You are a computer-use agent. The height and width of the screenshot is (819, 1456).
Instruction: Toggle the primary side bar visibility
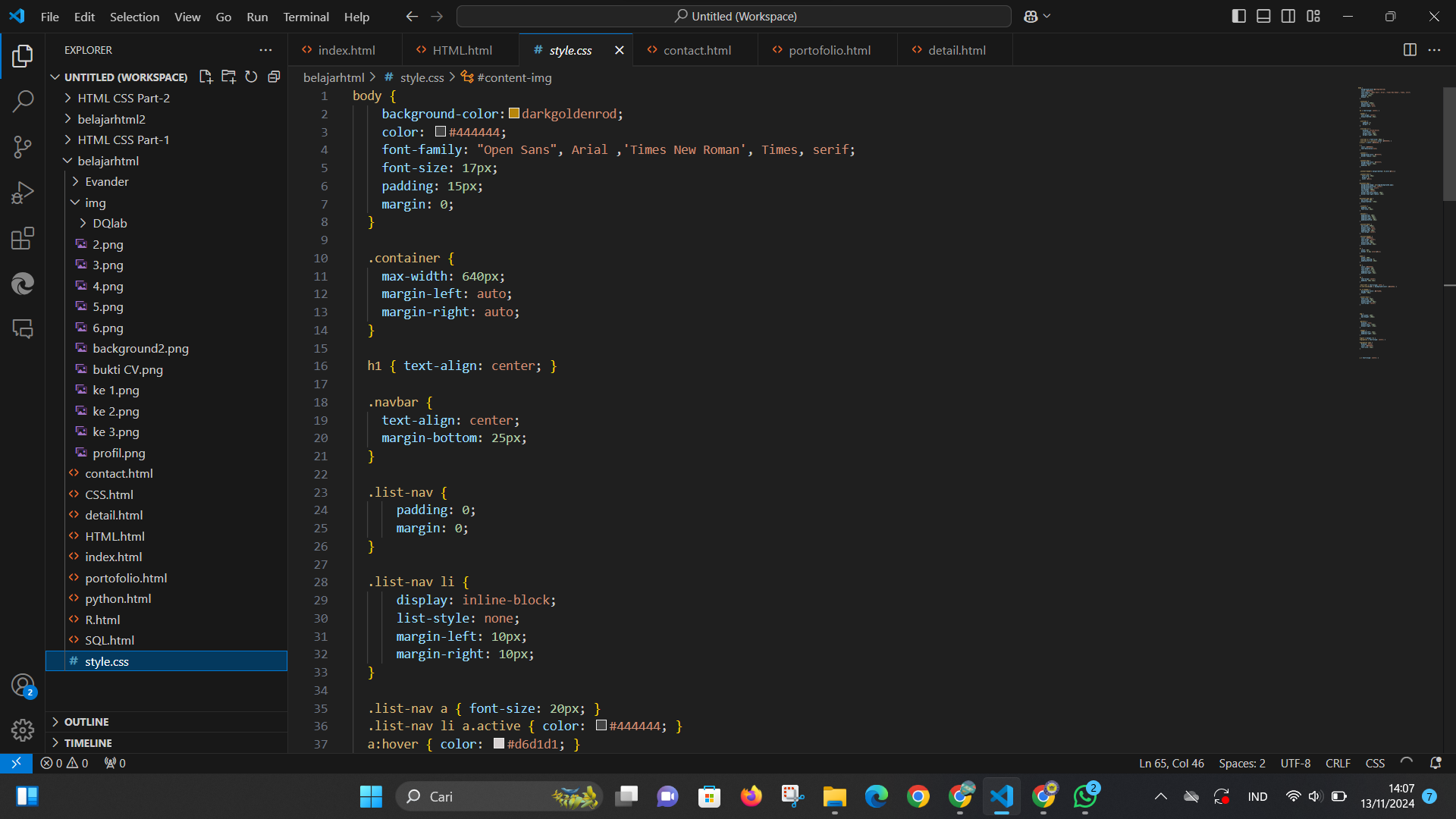1238,16
